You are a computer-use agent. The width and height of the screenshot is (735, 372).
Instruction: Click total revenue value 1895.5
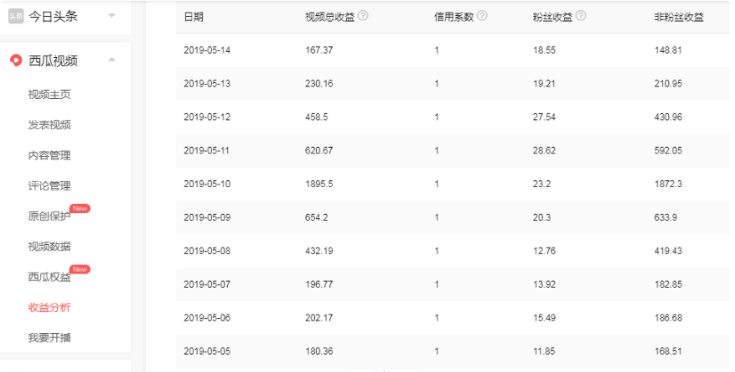(319, 184)
